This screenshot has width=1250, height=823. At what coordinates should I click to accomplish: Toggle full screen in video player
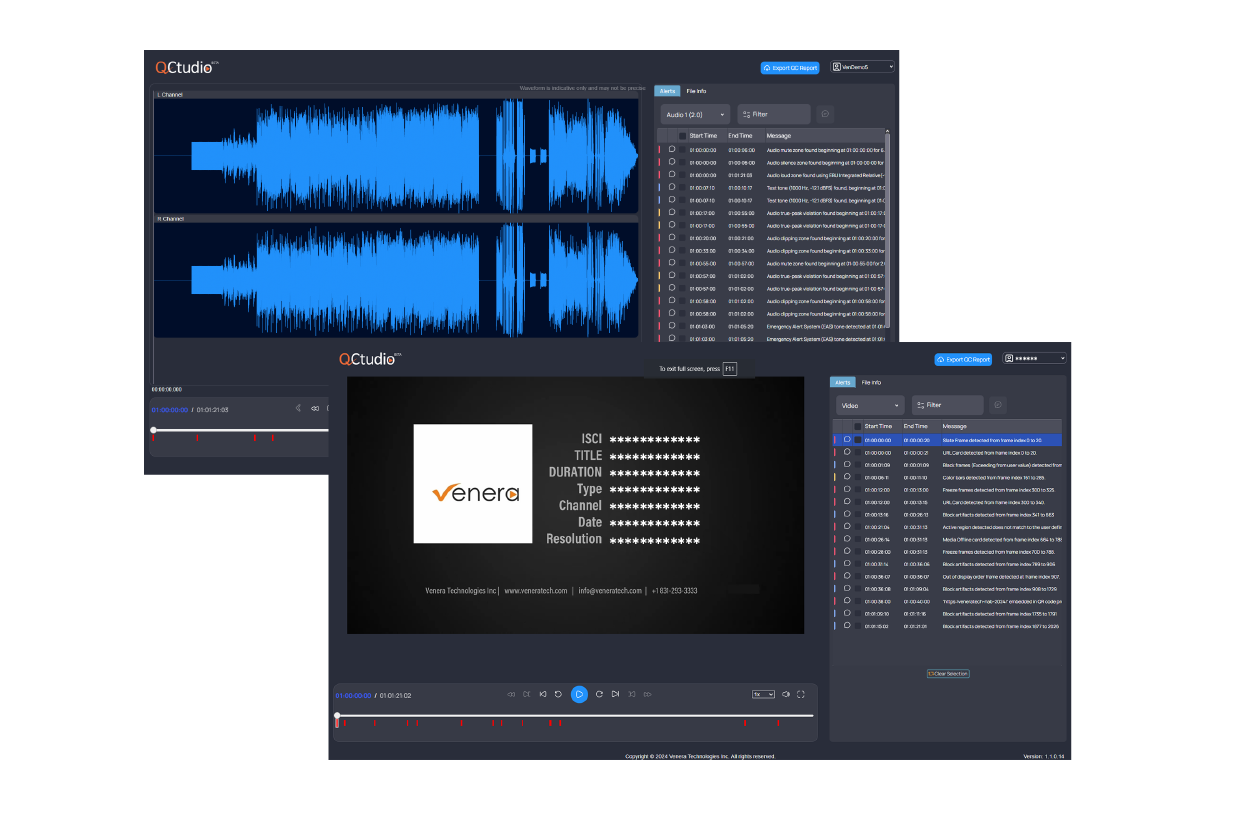pyautogui.click(x=801, y=694)
